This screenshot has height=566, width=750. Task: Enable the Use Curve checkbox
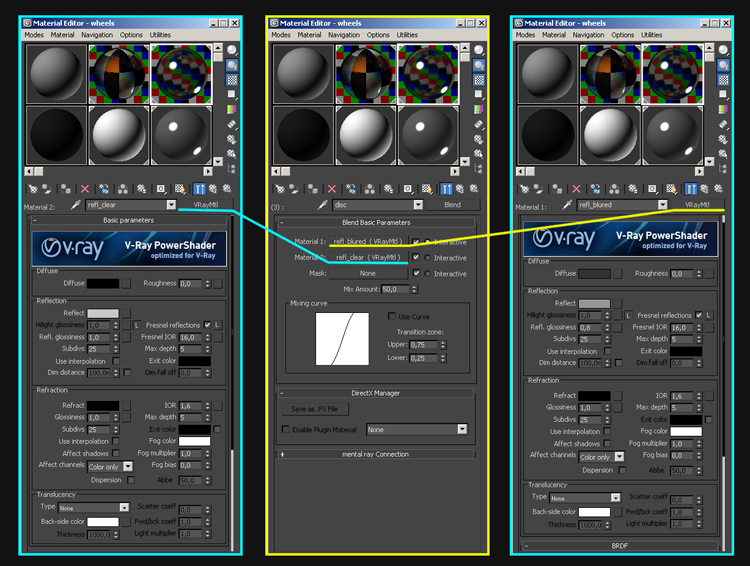393,316
